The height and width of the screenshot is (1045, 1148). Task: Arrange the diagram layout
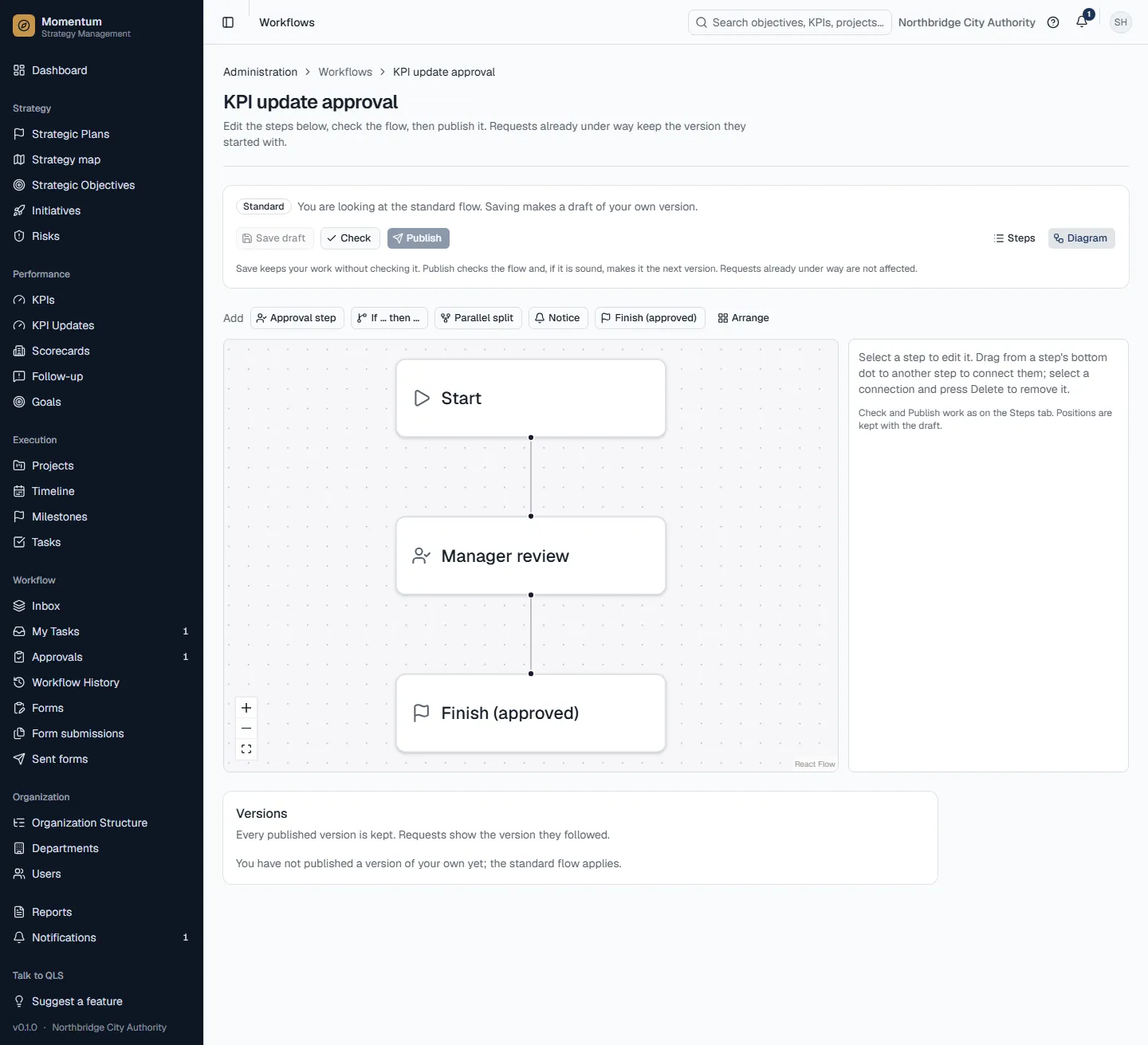(x=744, y=318)
